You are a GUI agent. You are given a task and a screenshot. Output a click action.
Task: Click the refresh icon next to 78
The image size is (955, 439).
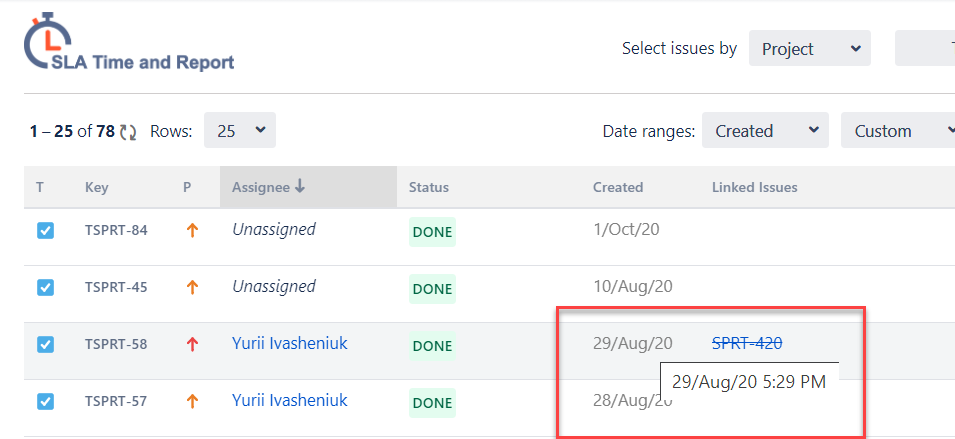coord(129,131)
